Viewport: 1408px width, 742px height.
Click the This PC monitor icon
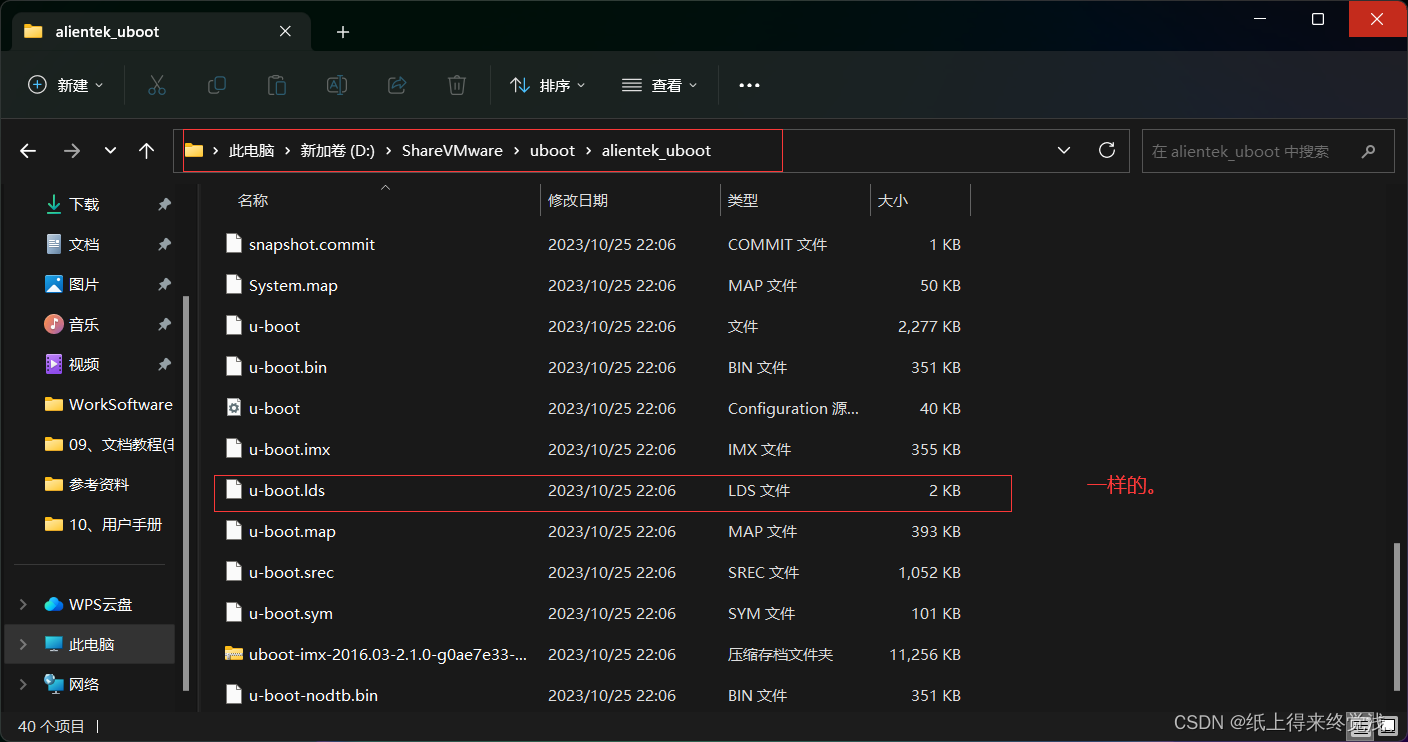[x=54, y=644]
